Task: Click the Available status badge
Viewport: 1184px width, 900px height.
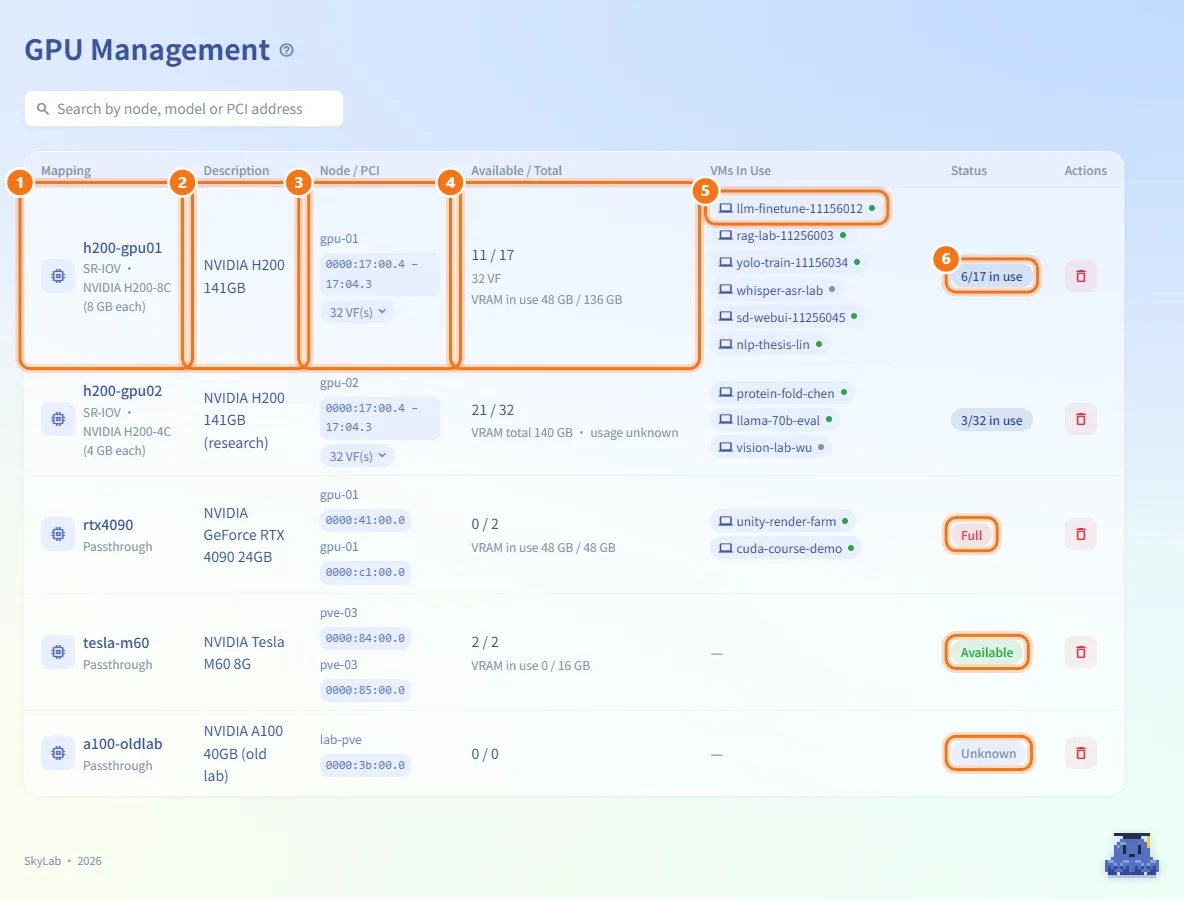Action: tap(986, 652)
